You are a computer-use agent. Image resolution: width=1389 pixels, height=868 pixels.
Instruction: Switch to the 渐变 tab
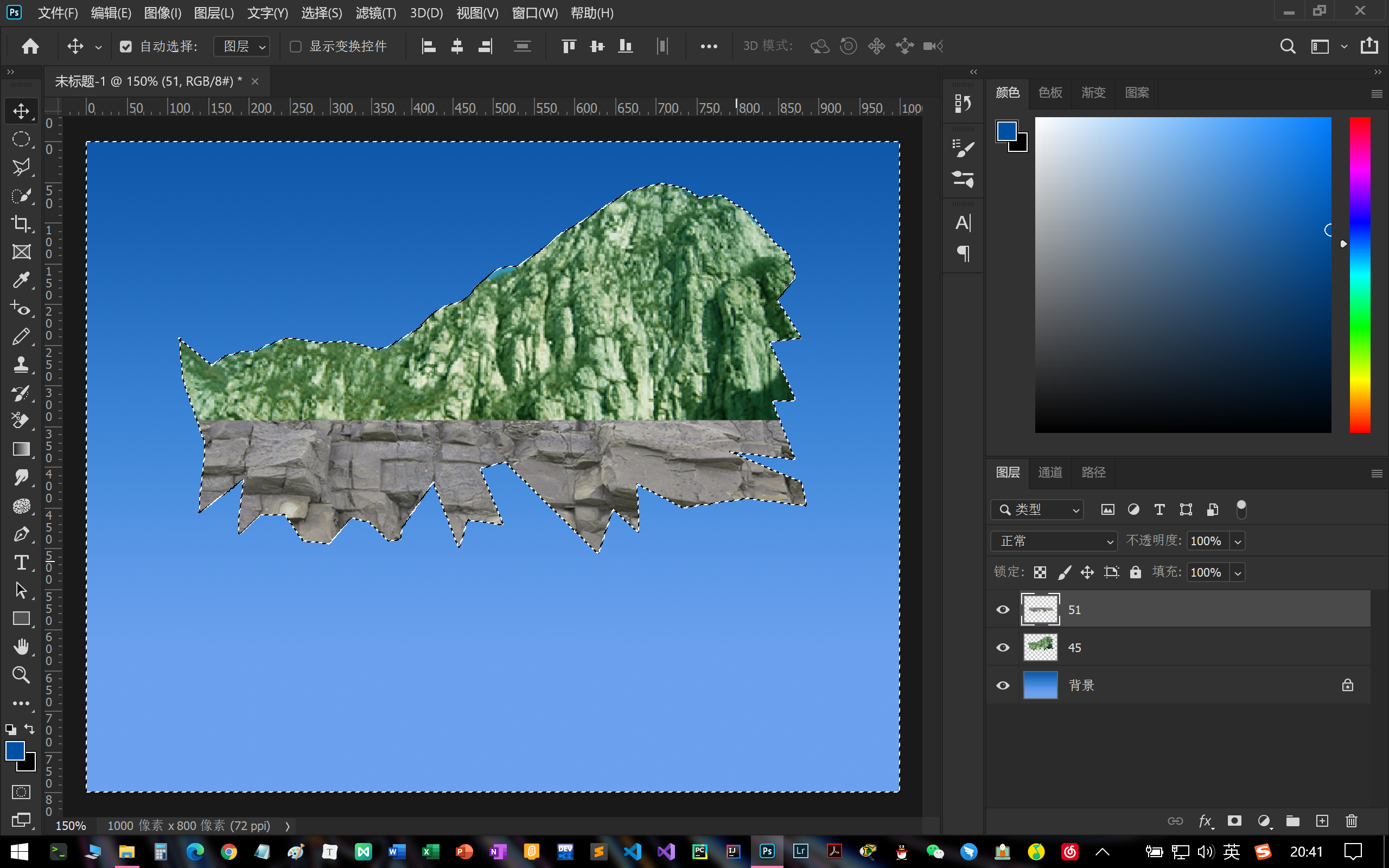click(1093, 92)
